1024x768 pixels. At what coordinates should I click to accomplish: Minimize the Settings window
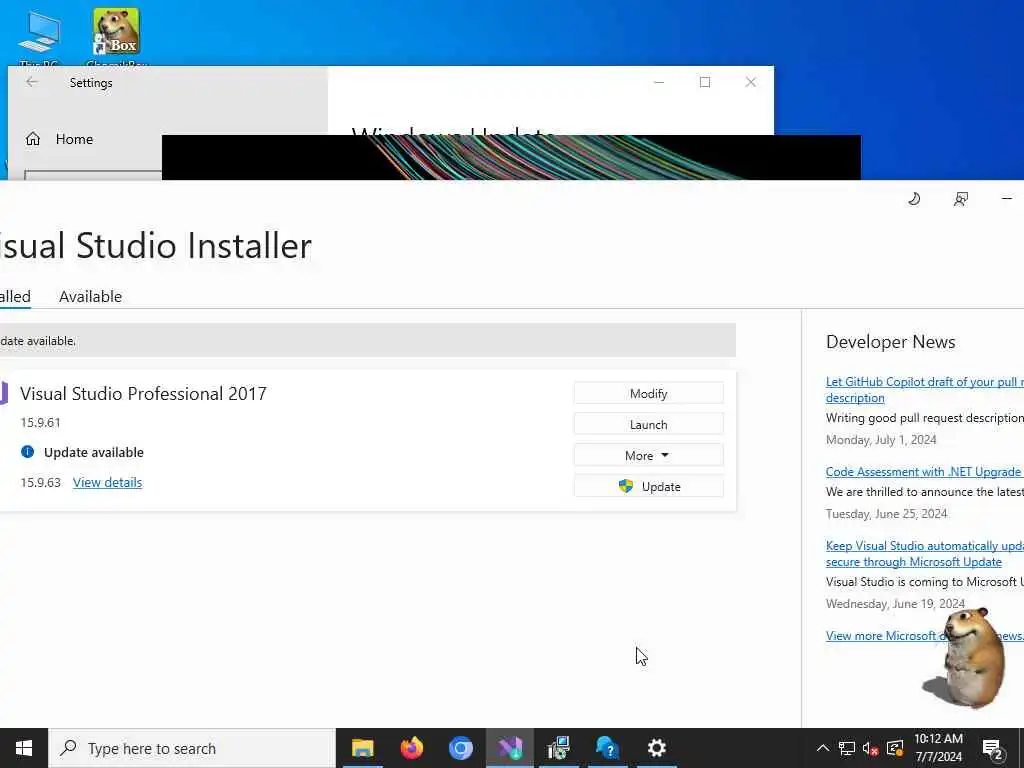pos(659,82)
